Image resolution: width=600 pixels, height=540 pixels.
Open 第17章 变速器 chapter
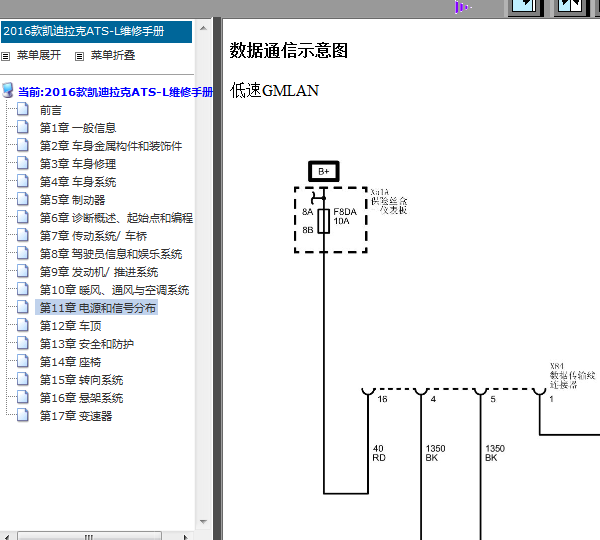(76, 416)
